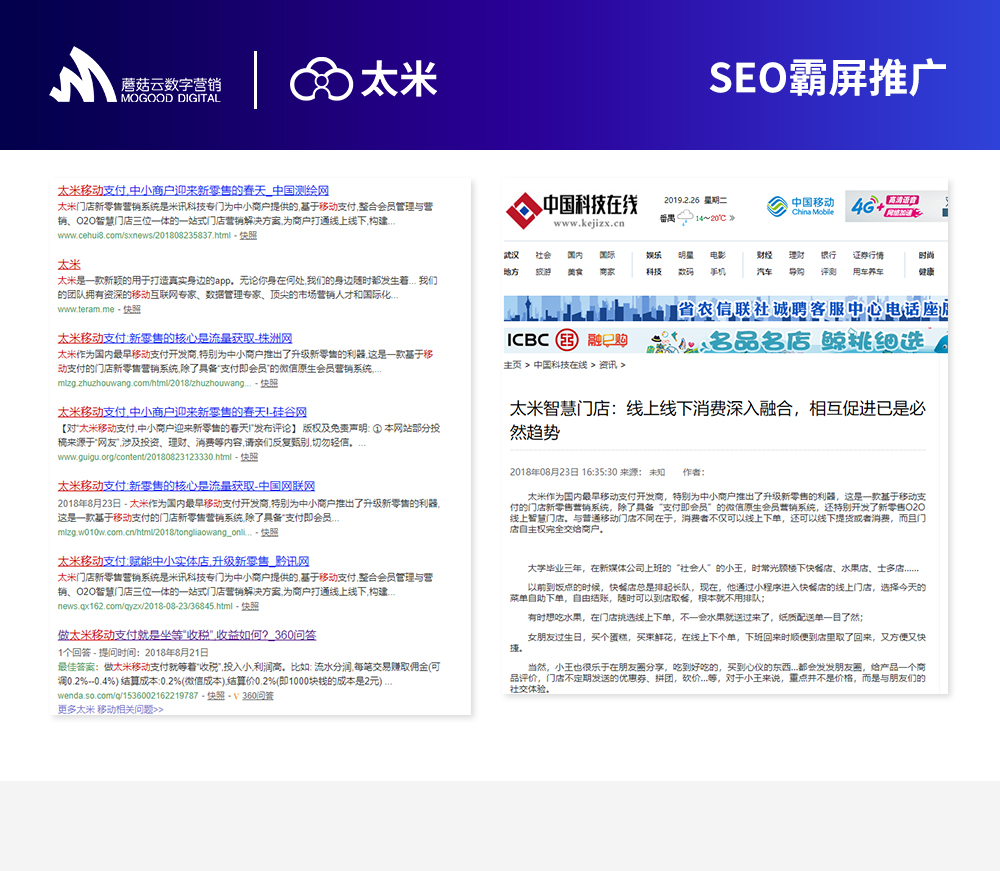Select 用车养车 in the news navigation
Viewport: 1000px width, 871px height.
point(868,272)
